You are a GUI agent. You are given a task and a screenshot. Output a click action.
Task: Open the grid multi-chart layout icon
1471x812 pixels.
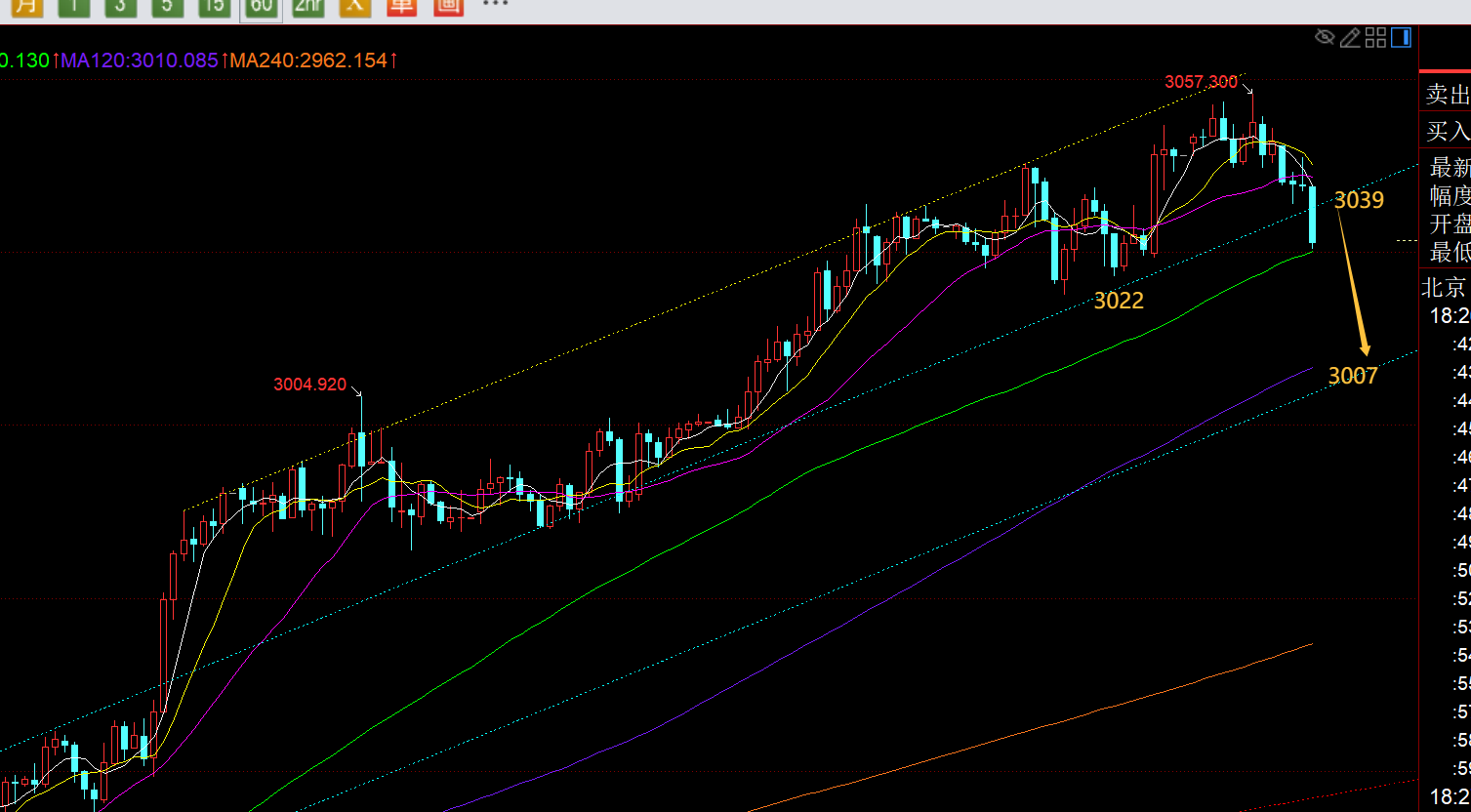(1376, 38)
